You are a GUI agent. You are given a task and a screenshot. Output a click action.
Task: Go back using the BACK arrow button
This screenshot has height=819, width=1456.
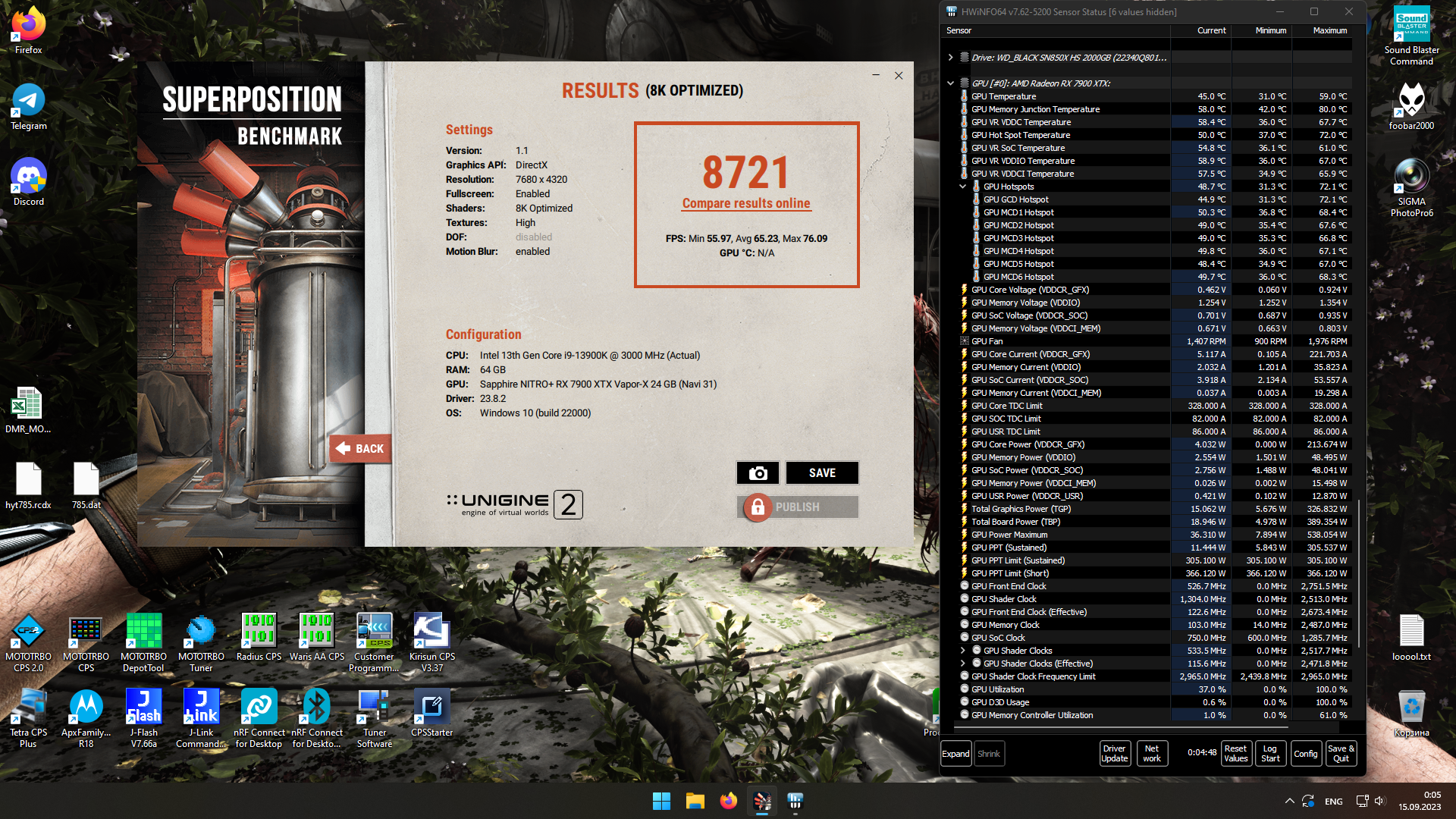click(361, 449)
